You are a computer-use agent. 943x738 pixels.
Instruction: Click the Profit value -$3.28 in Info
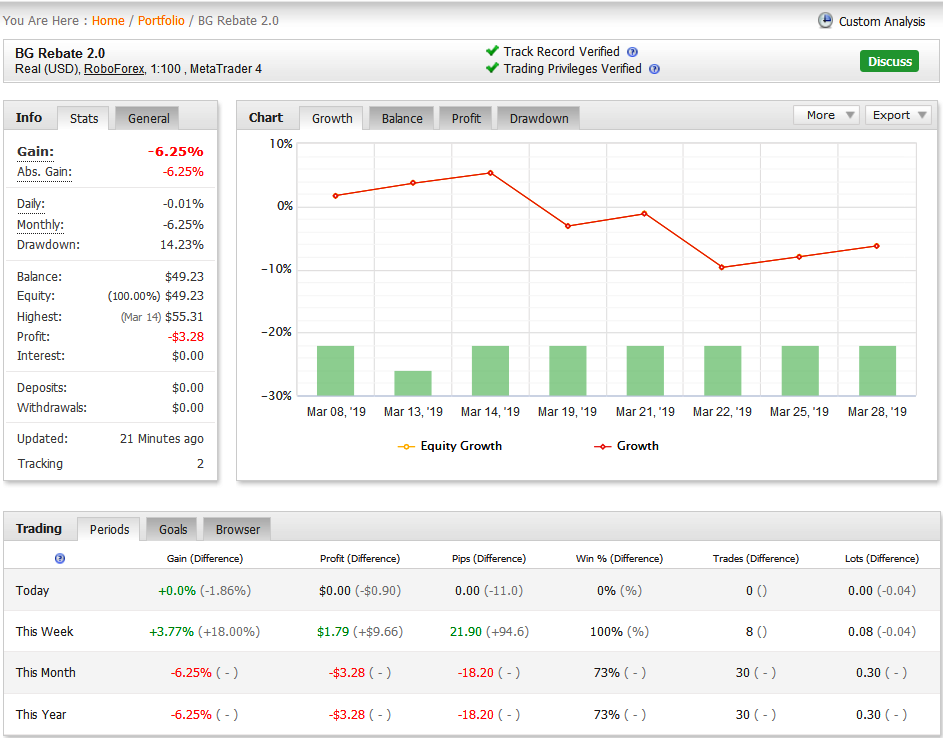point(186,337)
